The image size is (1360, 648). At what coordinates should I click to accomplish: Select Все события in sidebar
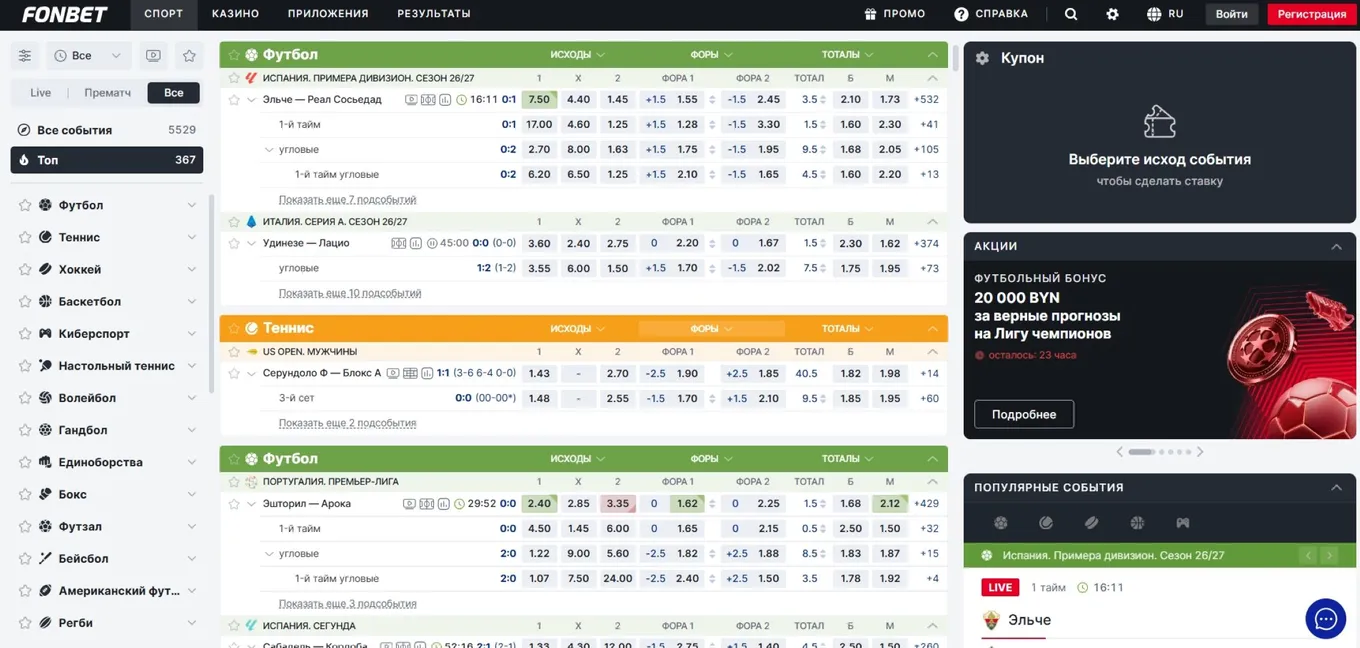107,130
